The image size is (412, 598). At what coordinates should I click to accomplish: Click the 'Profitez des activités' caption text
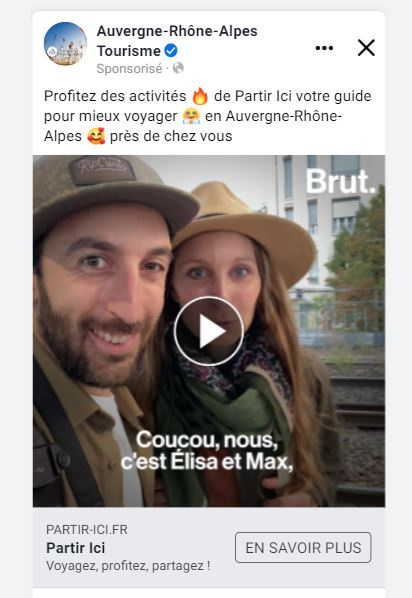pos(115,96)
